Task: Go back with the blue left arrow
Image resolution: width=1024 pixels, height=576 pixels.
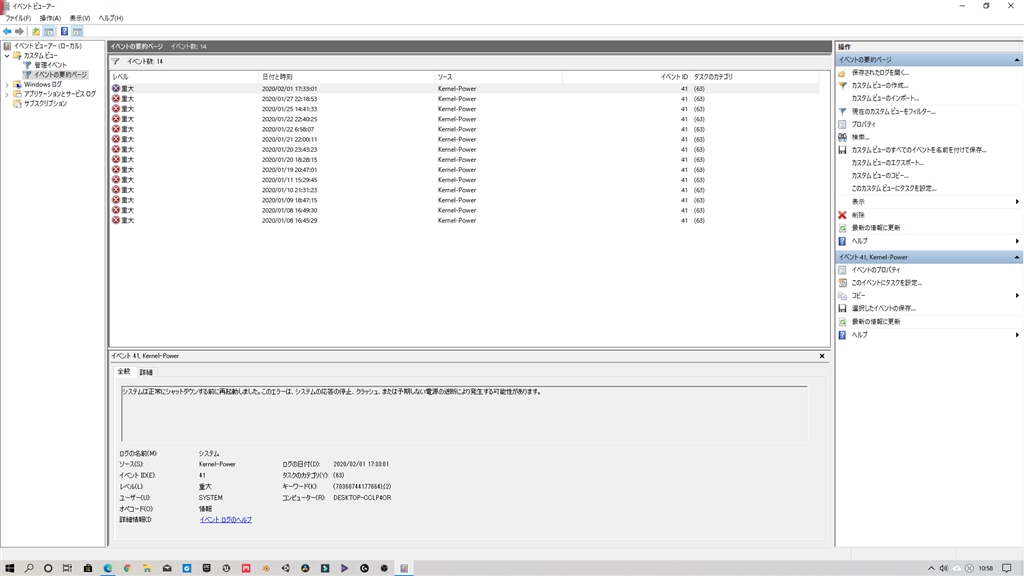Action: pyautogui.click(x=7, y=31)
